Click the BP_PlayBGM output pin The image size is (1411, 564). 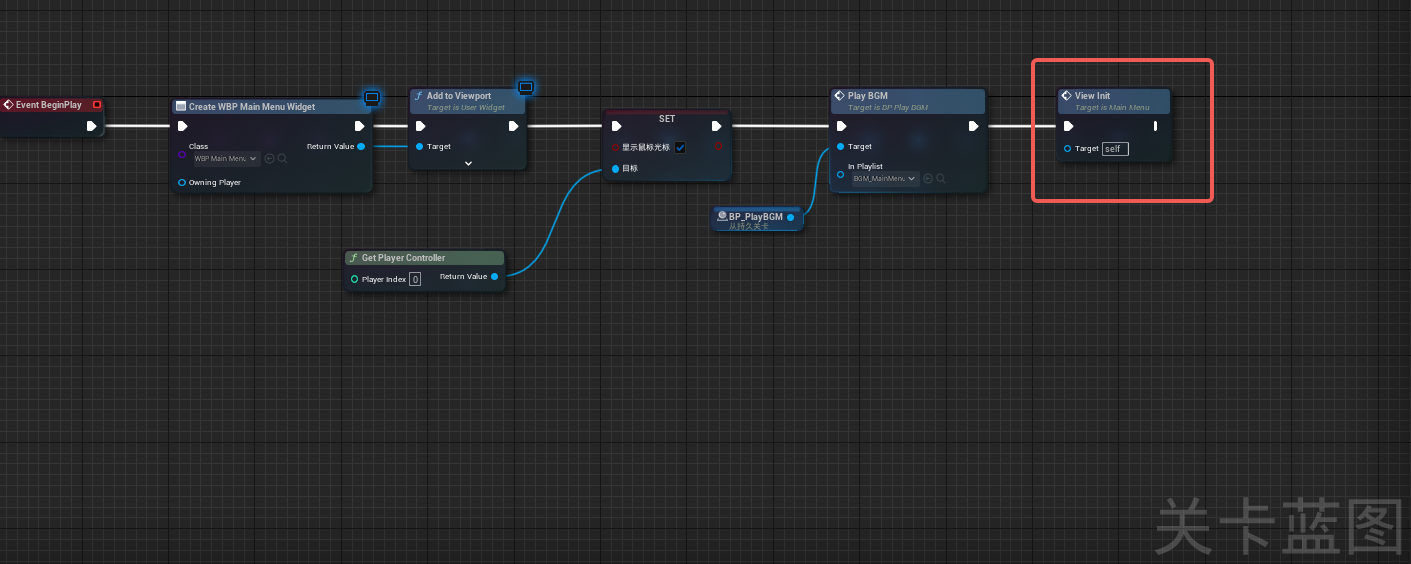point(791,216)
